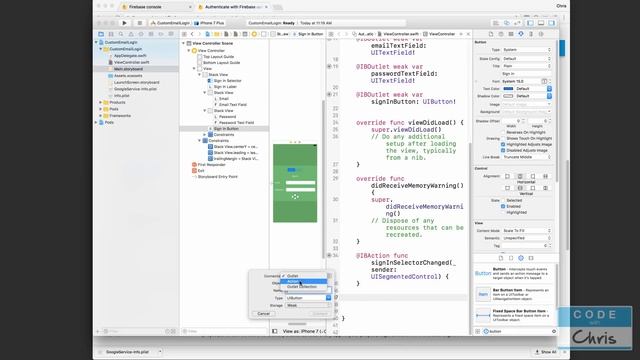
Task: Open the Quick Help inspector icon
Action: coord(501,34)
